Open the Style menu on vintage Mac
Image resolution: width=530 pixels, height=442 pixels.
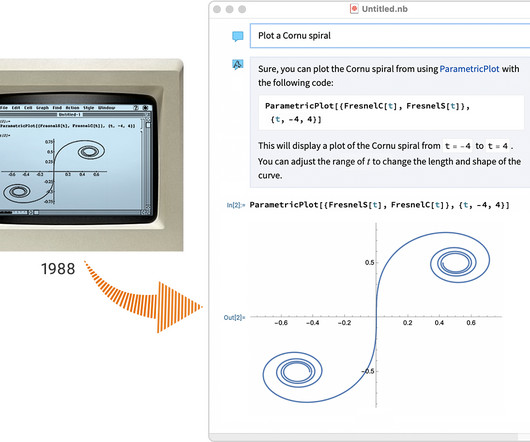89,108
